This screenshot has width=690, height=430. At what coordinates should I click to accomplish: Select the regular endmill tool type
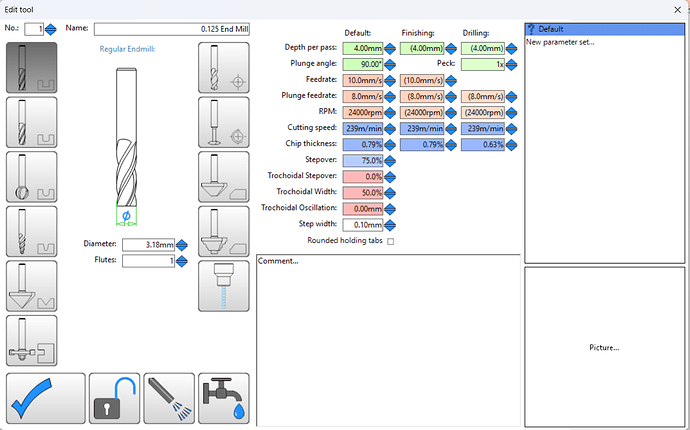click(x=31, y=68)
